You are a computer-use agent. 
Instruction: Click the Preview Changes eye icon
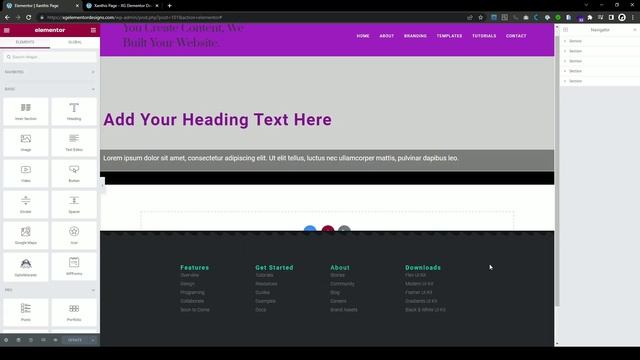click(55, 340)
